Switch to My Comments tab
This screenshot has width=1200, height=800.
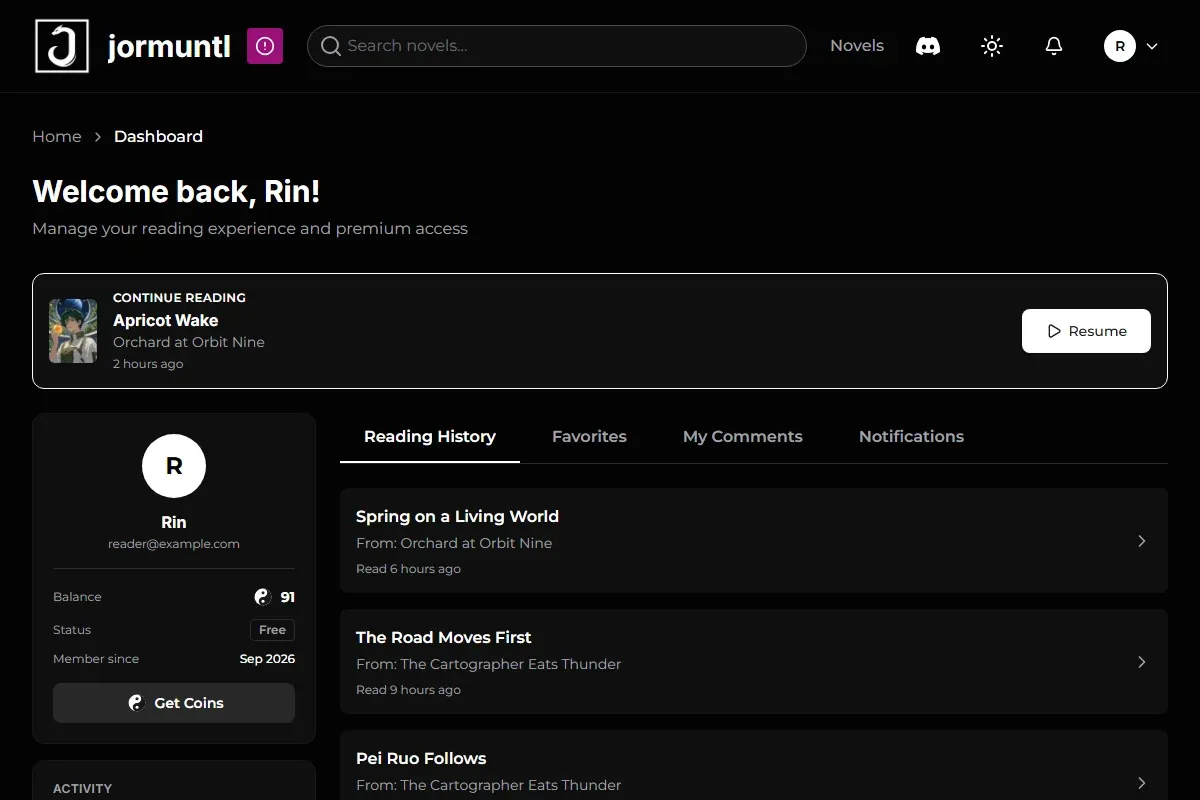[x=743, y=437]
